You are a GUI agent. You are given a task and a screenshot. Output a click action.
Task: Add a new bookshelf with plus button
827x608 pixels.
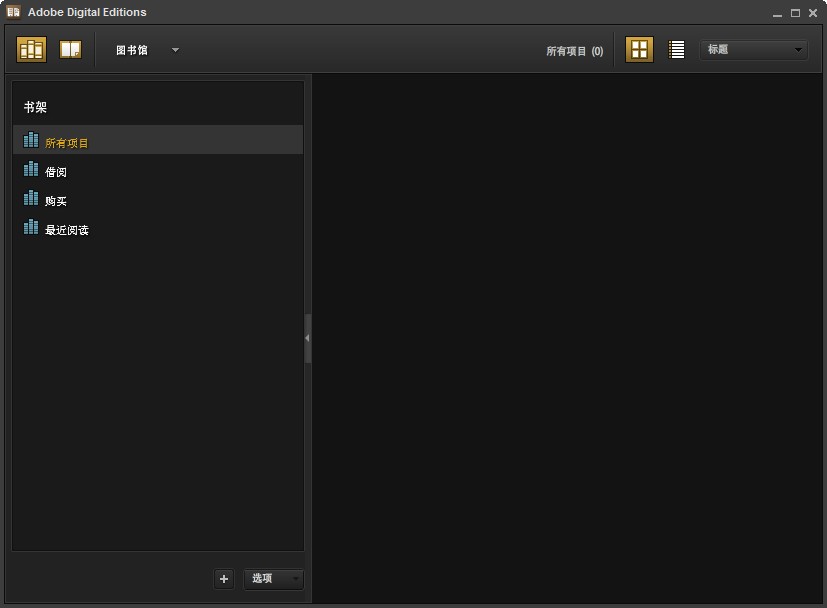224,579
